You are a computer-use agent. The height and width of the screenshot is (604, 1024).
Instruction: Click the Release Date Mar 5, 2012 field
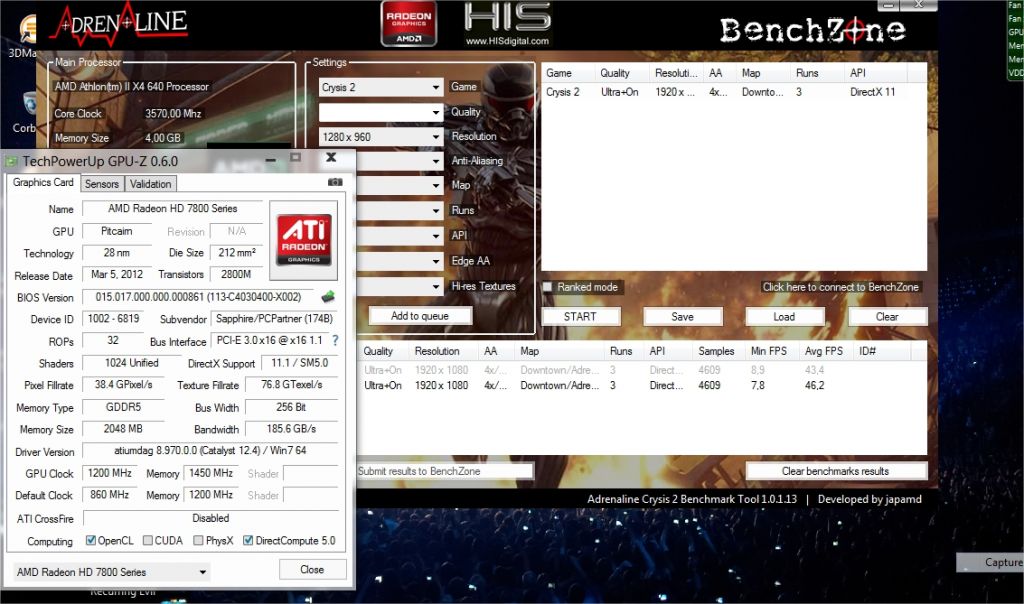(117, 275)
